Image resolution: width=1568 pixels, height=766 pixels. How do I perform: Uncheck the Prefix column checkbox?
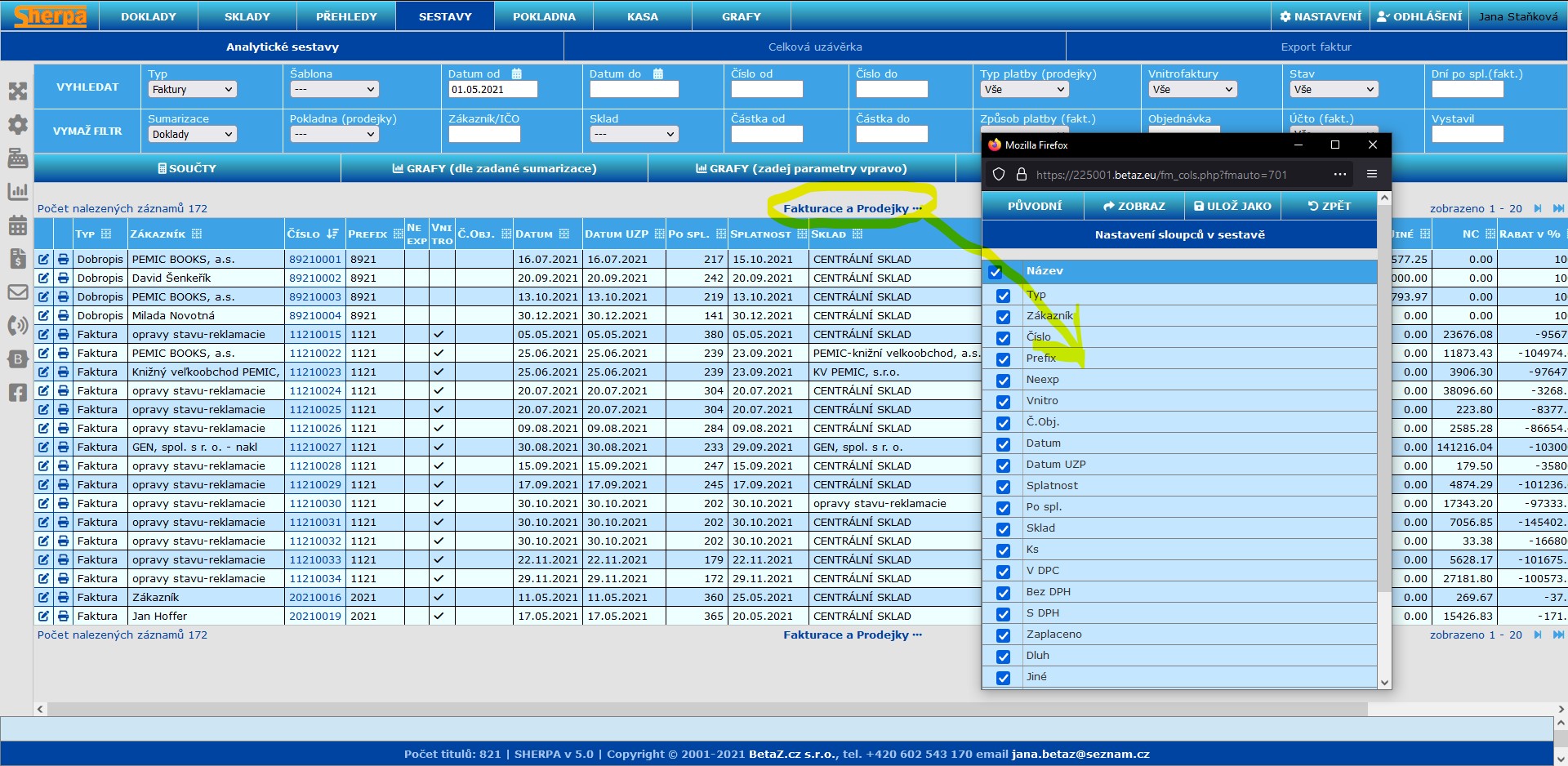[x=1003, y=359]
